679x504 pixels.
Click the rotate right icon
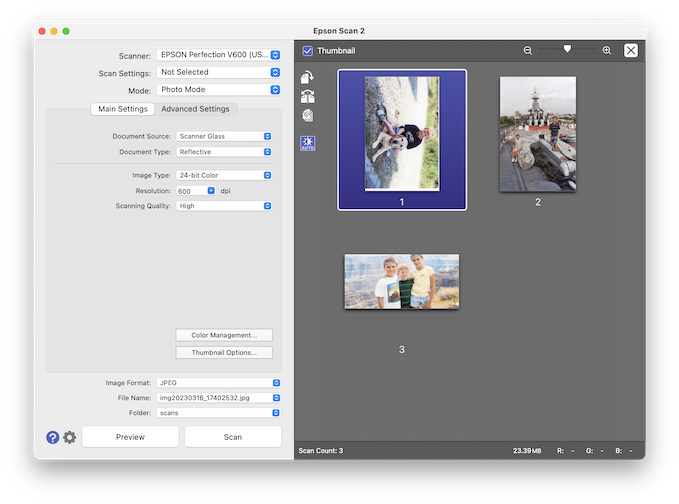307,78
